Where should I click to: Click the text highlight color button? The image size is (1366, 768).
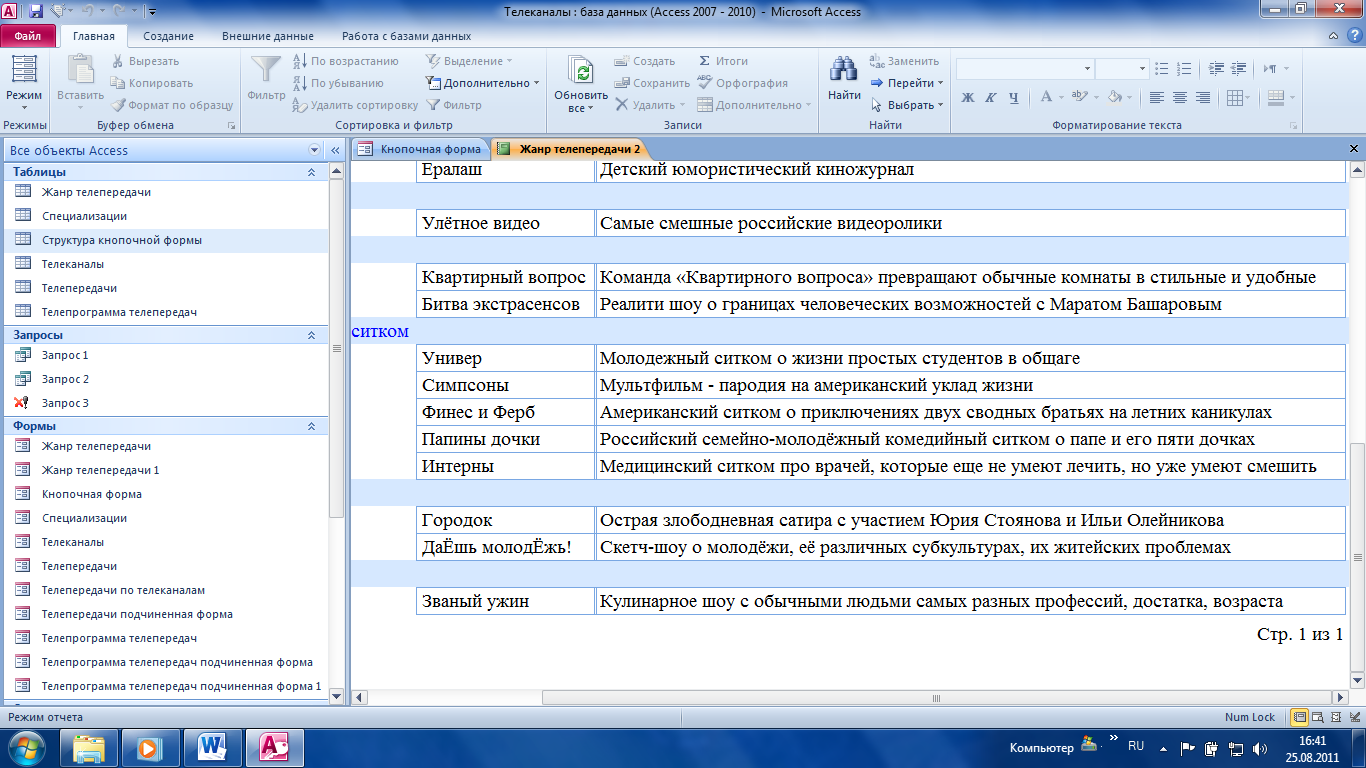click(1079, 97)
